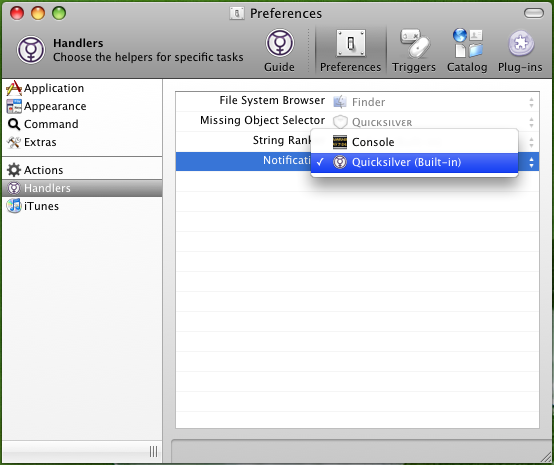Click the Missing Object Selector label
This screenshot has height=465, width=554.
(263, 121)
